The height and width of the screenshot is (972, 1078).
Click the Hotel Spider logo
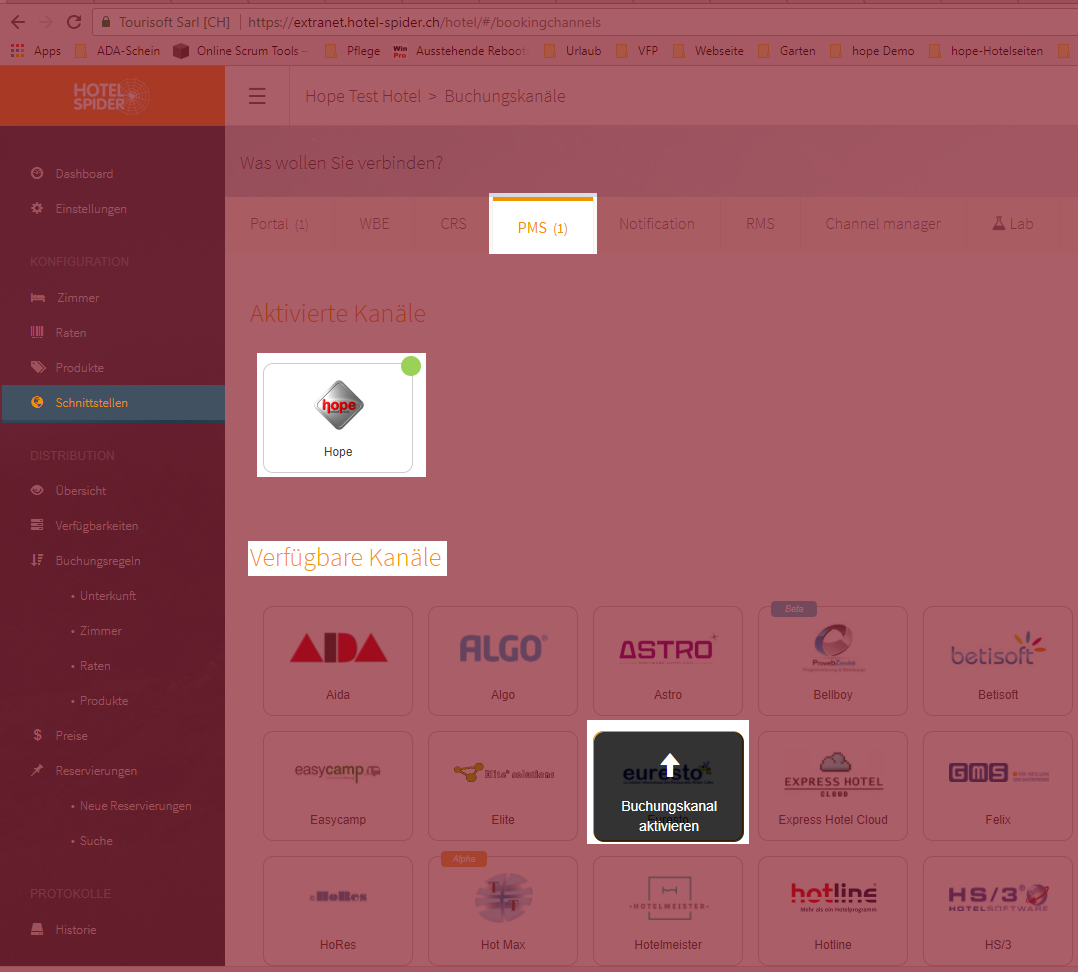click(111, 96)
